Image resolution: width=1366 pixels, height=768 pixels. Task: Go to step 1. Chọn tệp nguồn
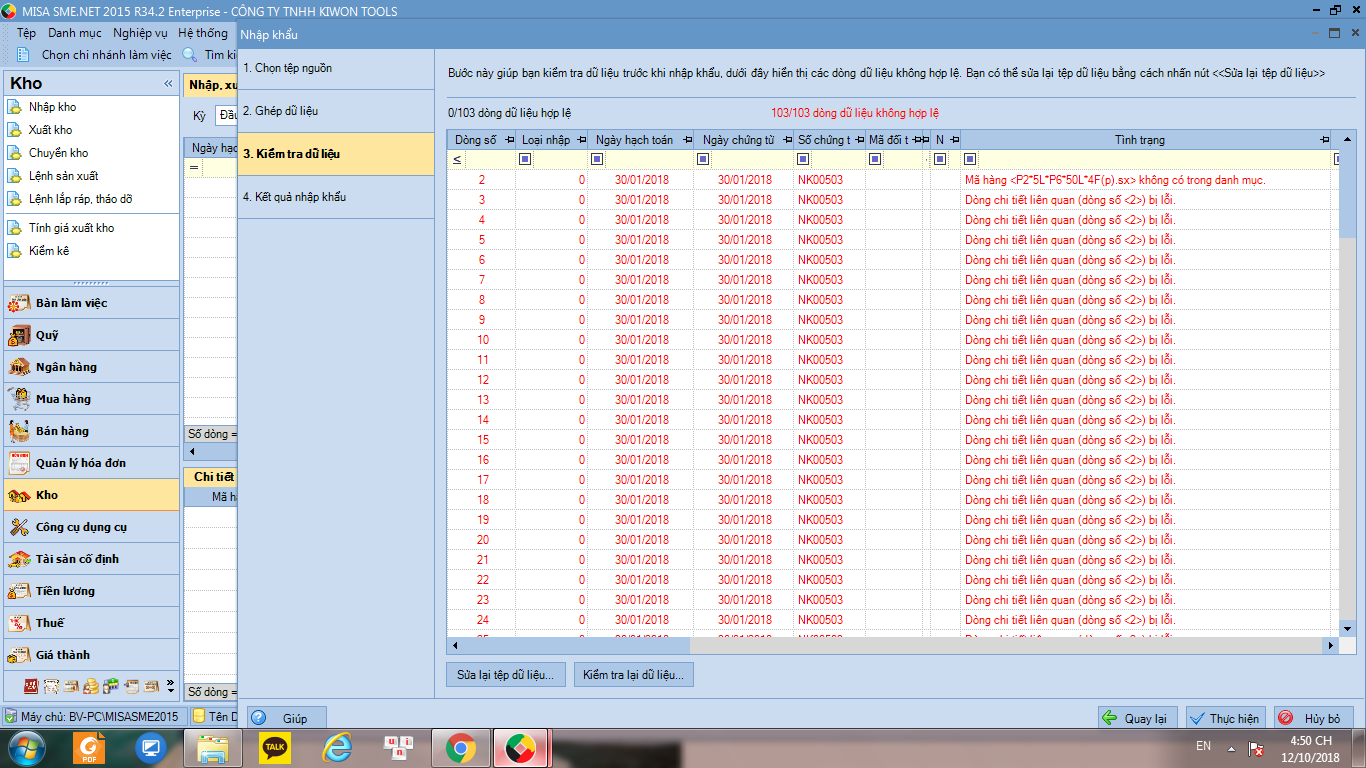coord(336,68)
